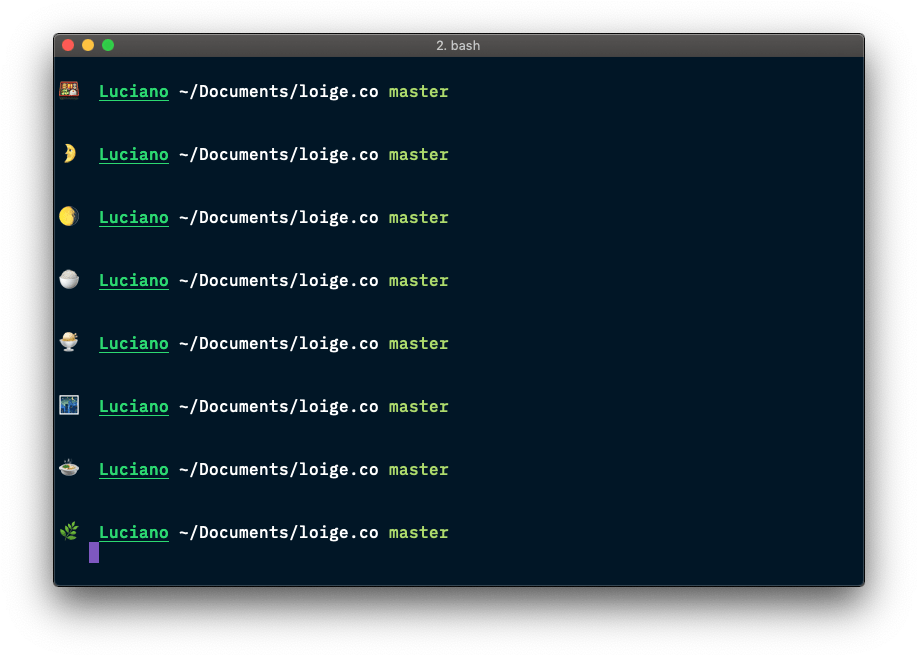This screenshot has width=917, height=655.
Task: Click "master" on the ice cream line
Action: 419,344
